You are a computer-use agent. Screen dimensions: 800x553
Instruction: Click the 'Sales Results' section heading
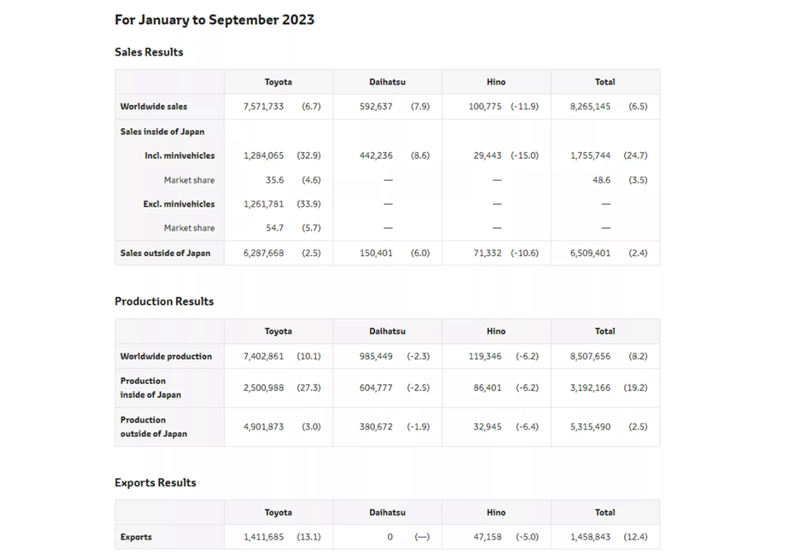coord(149,52)
